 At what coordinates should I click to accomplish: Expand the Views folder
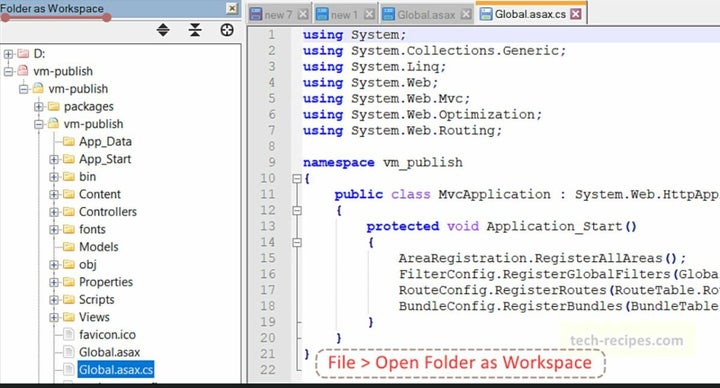click(54, 317)
